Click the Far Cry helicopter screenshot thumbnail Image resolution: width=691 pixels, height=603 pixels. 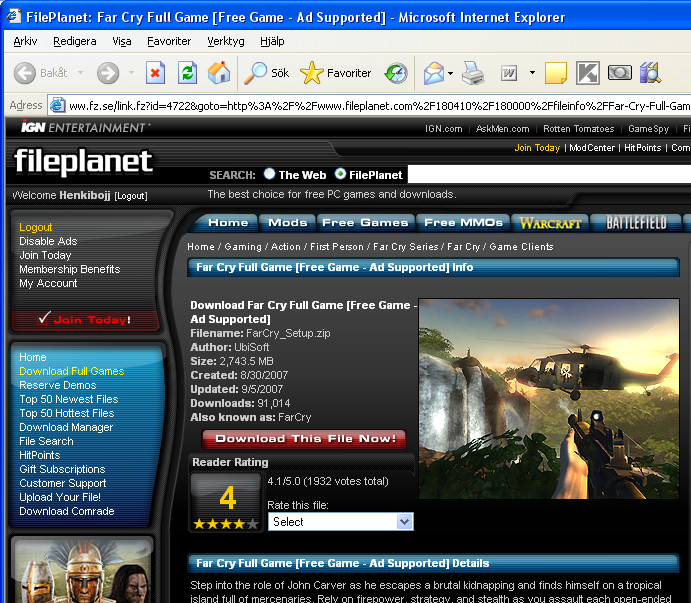[549, 399]
